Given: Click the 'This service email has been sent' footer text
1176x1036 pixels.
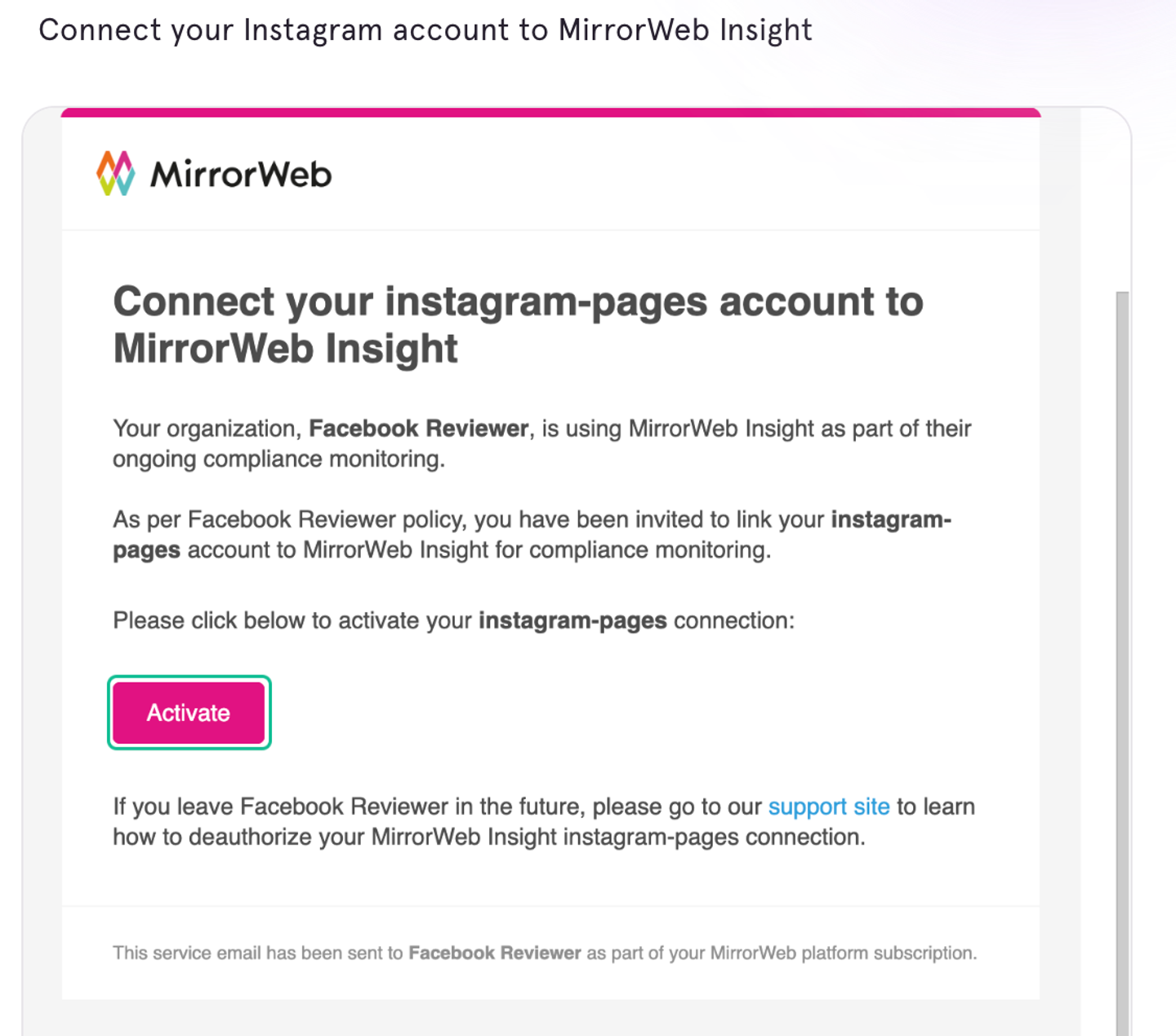Looking at the screenshot, I should [x=545, y=953].
